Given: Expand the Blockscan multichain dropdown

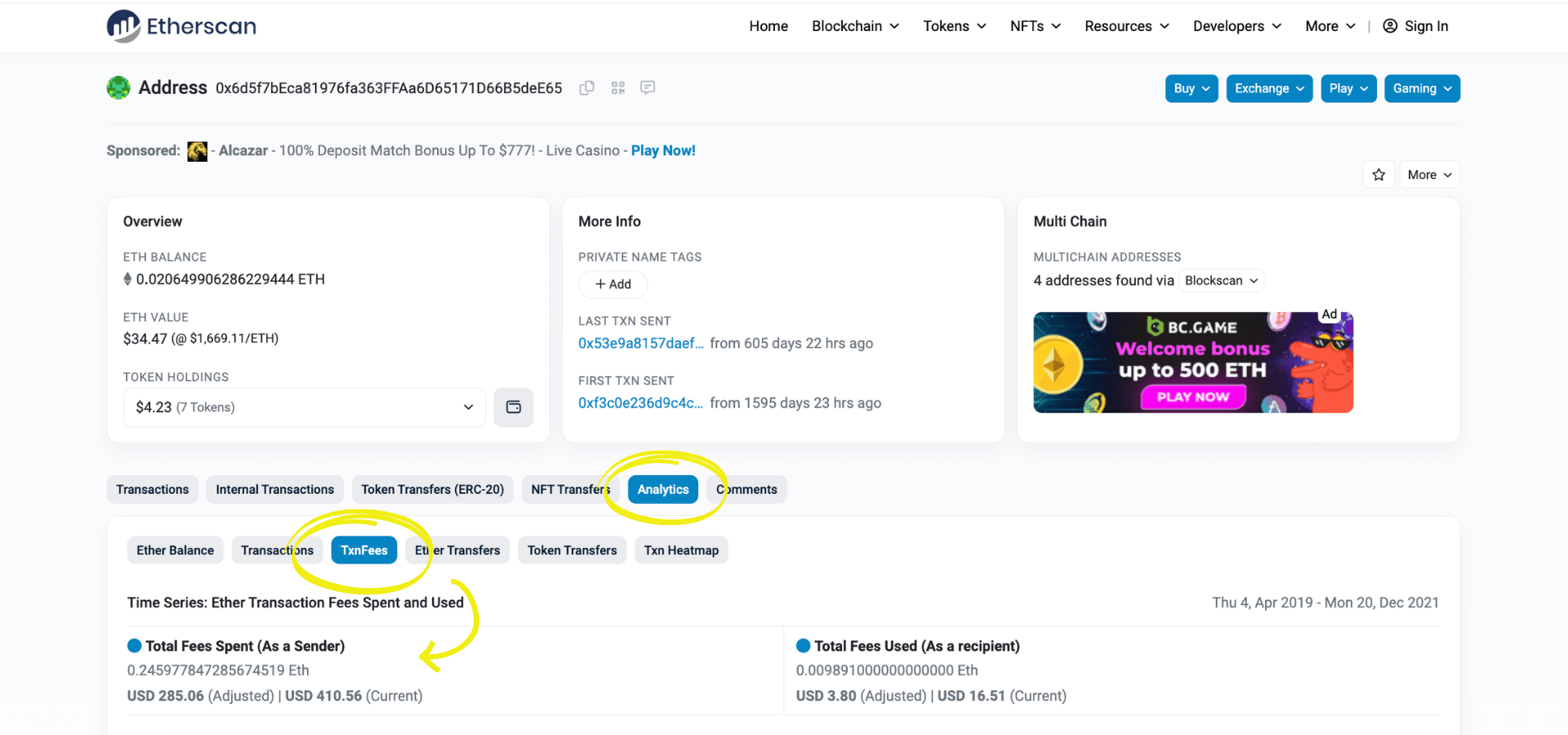Looking at the screenshot, I should click(1220, 280).
